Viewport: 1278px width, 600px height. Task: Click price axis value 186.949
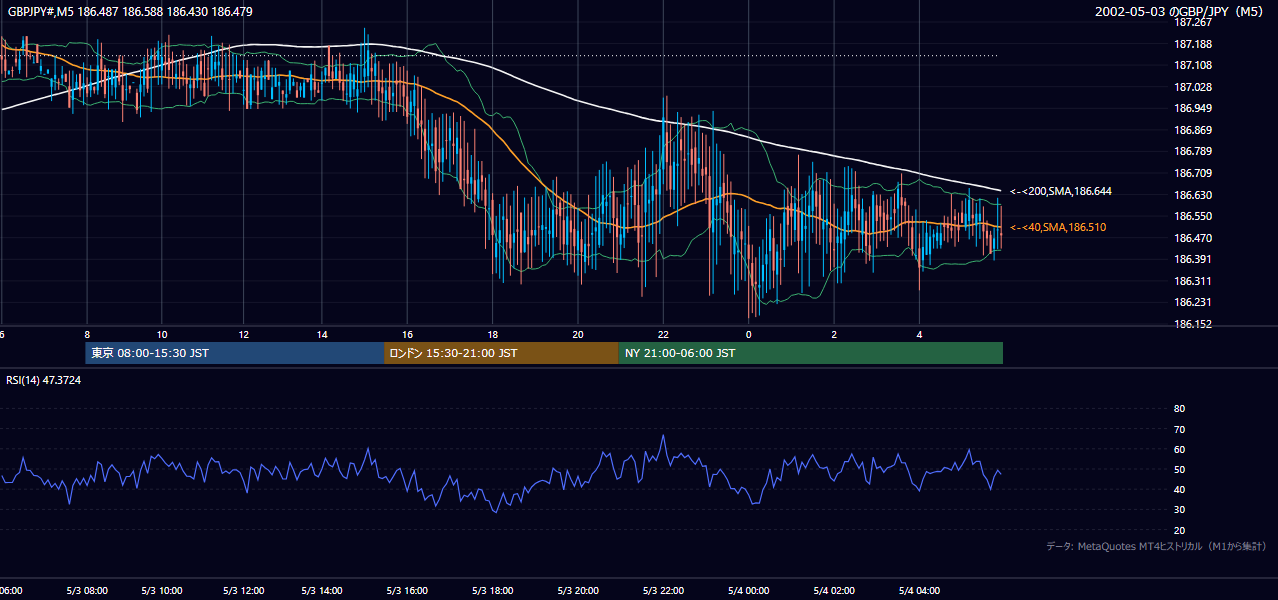(1193, 108)
